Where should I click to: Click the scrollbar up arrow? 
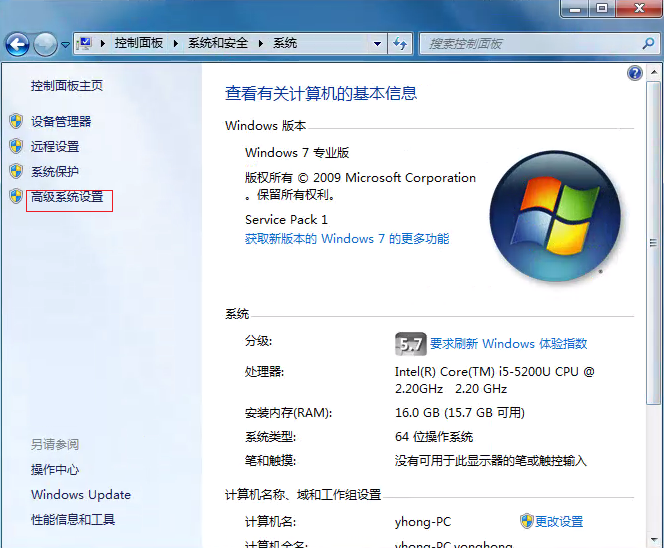coord(654,72)
